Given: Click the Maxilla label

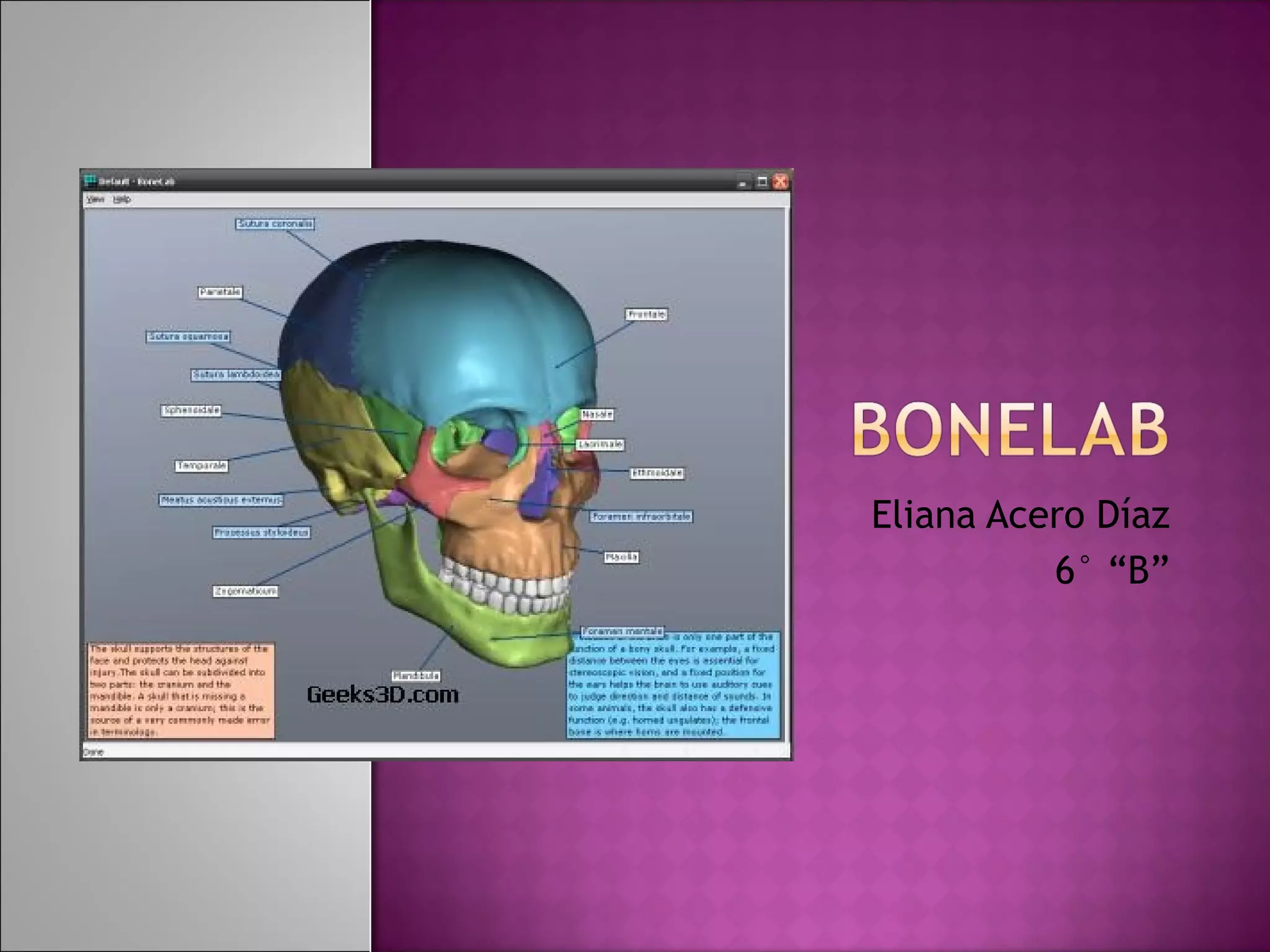Looking at the screenshot, I should tap(621, 557).
